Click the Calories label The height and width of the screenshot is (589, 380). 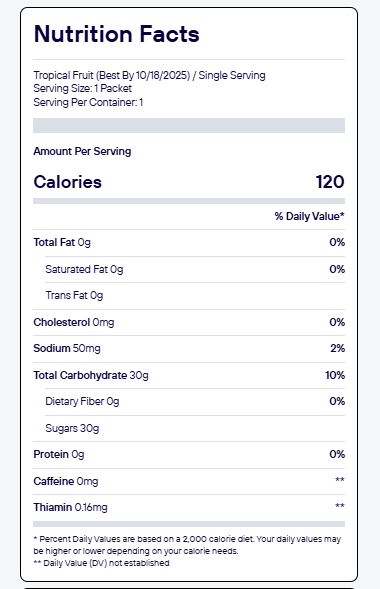68,182
